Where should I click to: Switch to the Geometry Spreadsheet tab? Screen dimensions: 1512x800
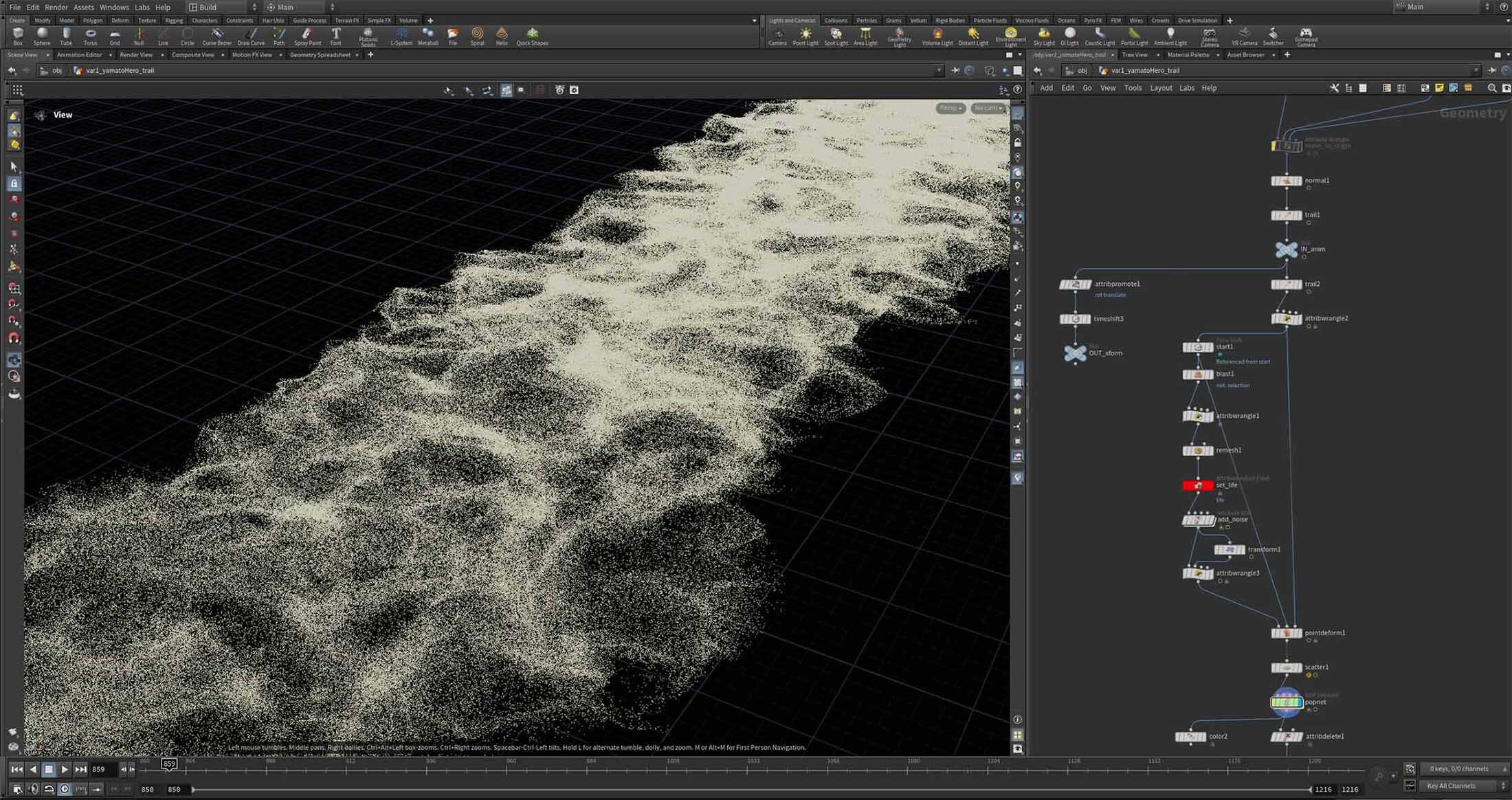[320, 55]
